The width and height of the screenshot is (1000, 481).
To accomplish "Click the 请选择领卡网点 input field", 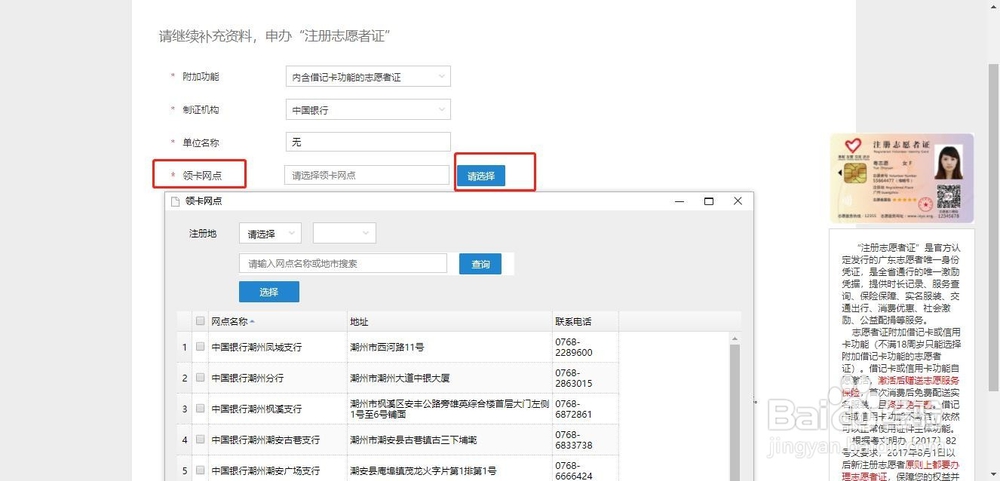I will pyautogui.click(x=367, y=175).
